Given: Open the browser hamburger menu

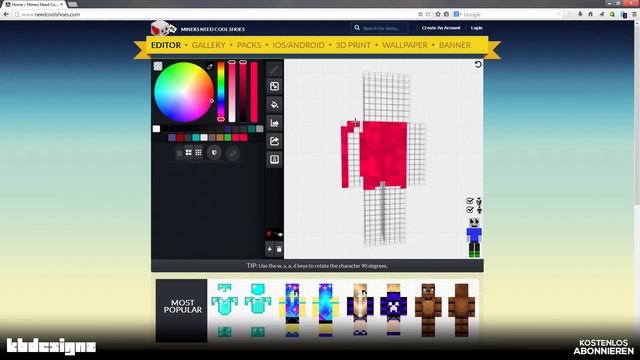Looking at the screenshot, I should tap(634, 14).
